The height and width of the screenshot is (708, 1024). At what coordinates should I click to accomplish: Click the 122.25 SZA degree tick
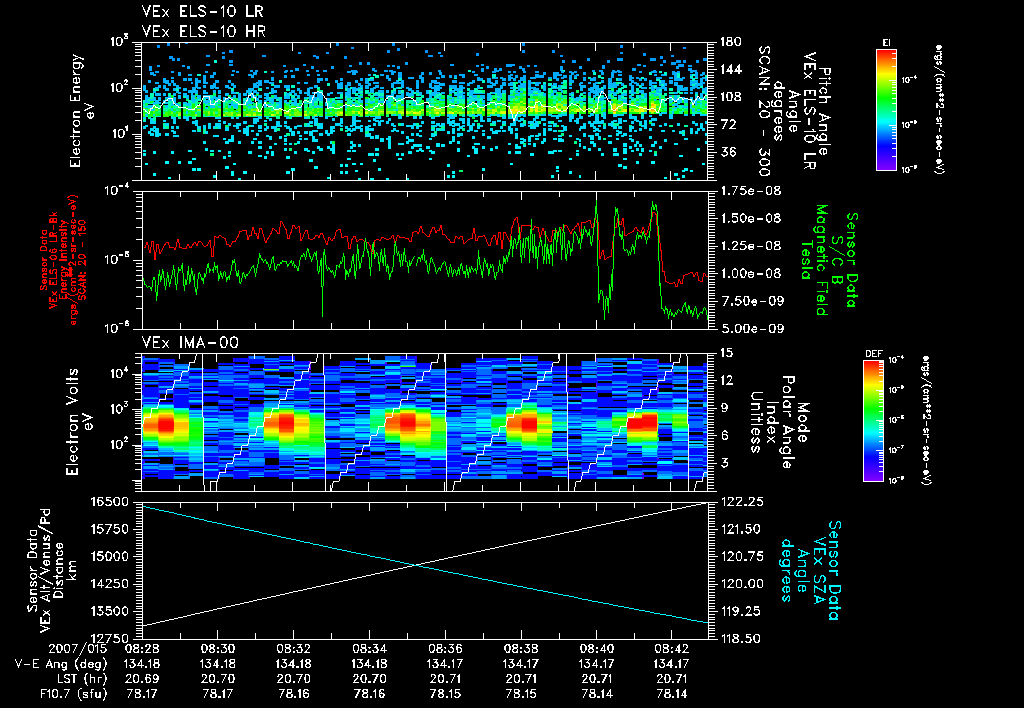740,502
